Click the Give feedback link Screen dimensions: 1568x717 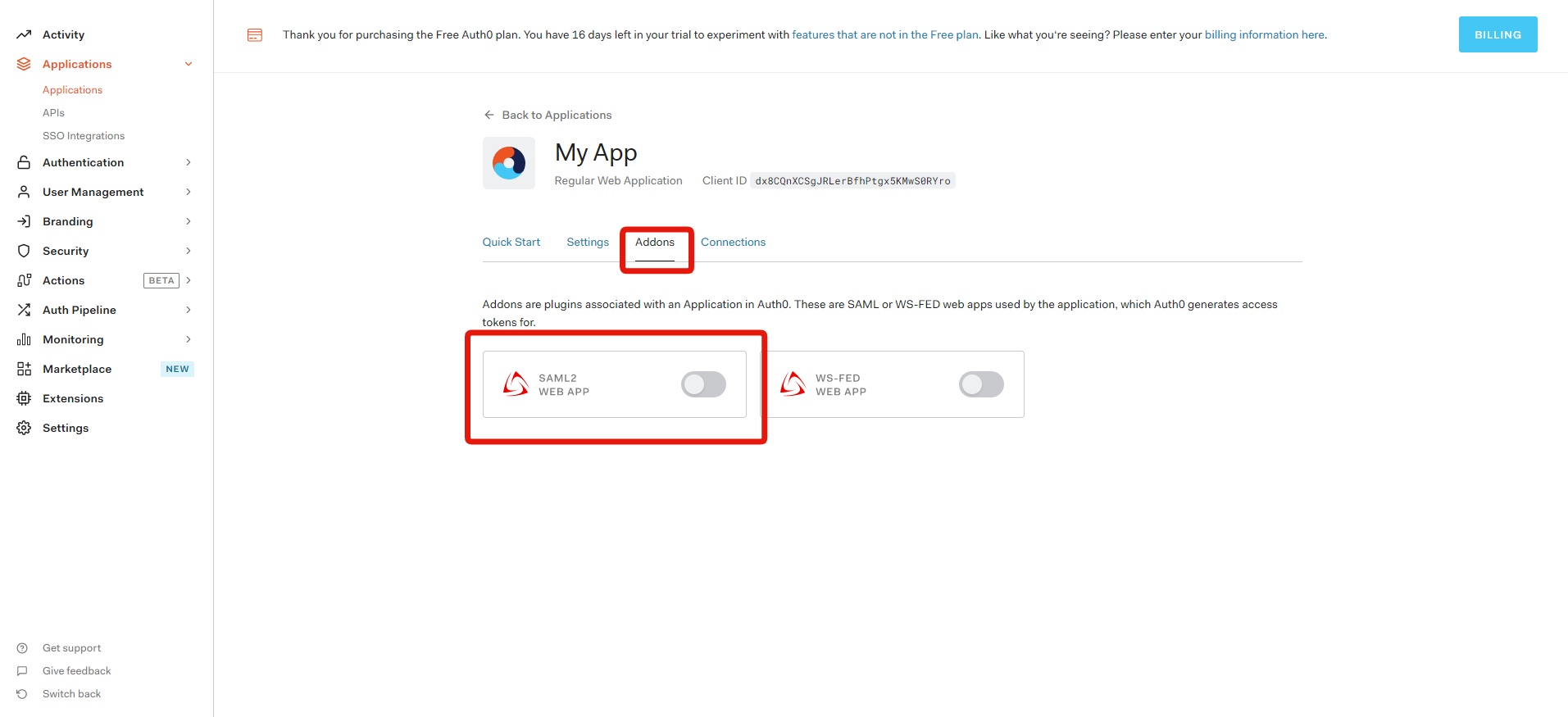click(77, 671)
